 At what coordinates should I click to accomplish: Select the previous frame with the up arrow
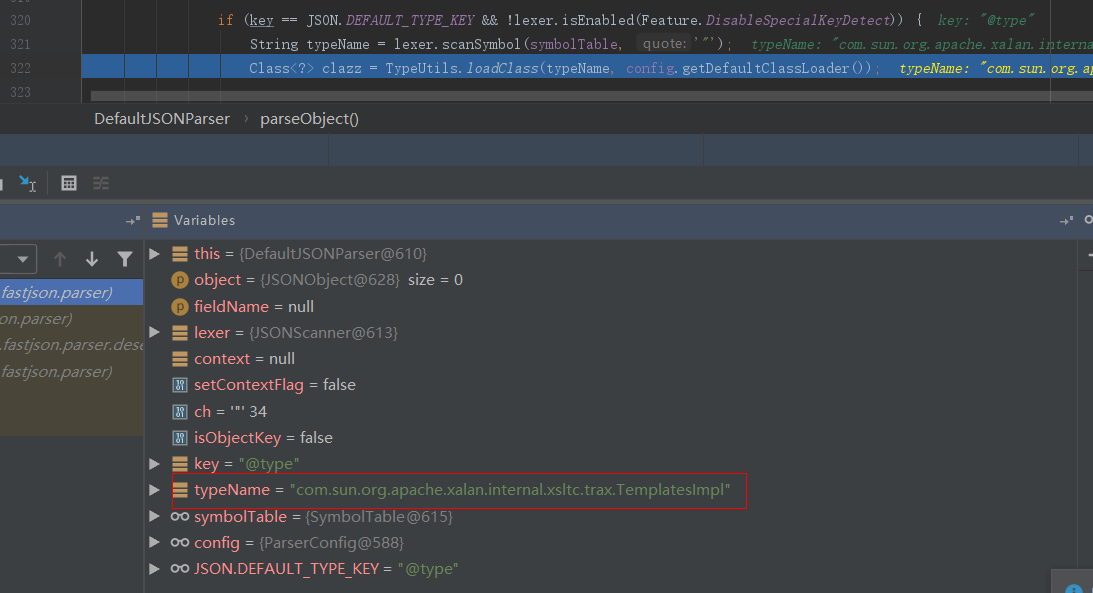[60, 259]
